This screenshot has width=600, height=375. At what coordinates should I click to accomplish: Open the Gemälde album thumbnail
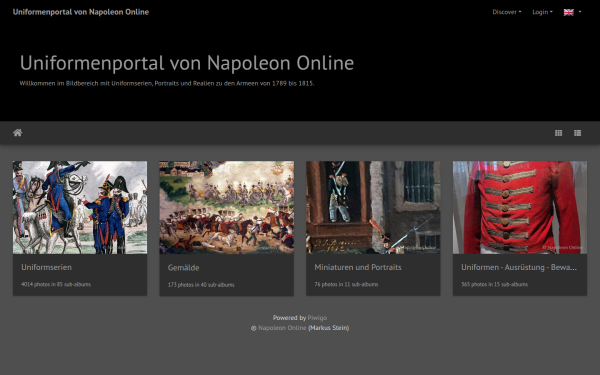[x=227, y=207]
